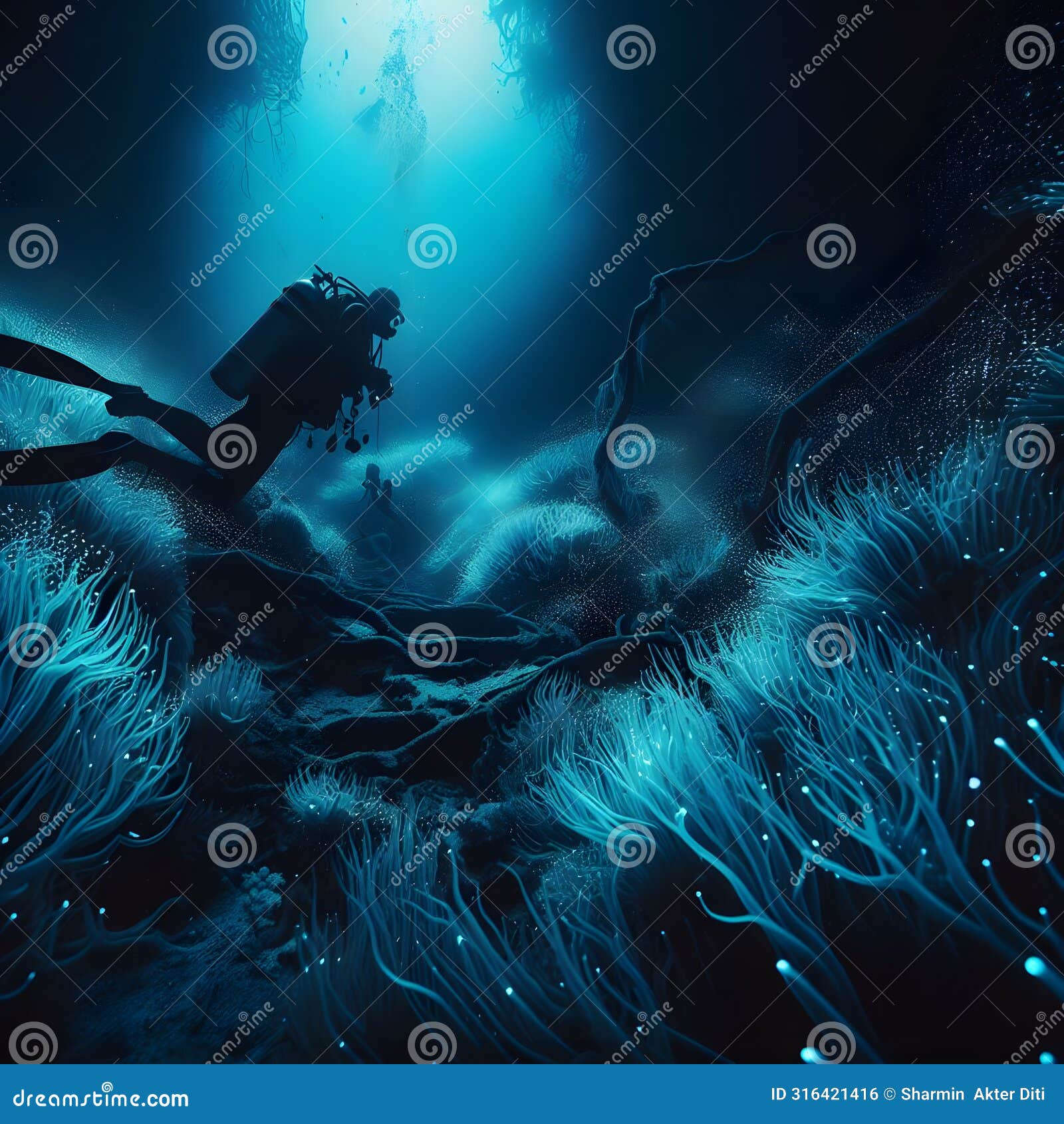Click the dreamstime.com logo
The width and height of the screenshot is (1064, 1124).
point(100,1099)
